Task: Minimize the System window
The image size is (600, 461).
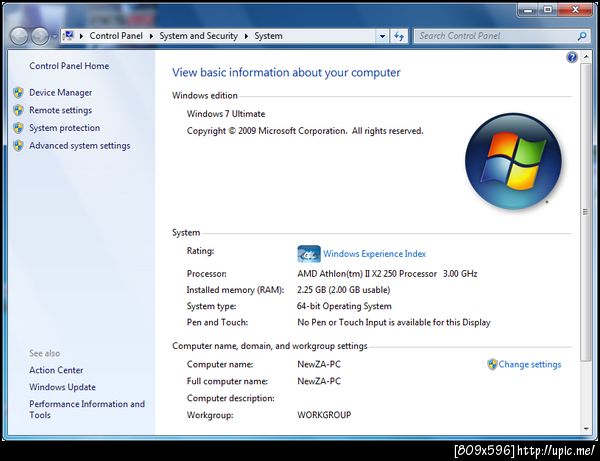Action: click(528, 10)
